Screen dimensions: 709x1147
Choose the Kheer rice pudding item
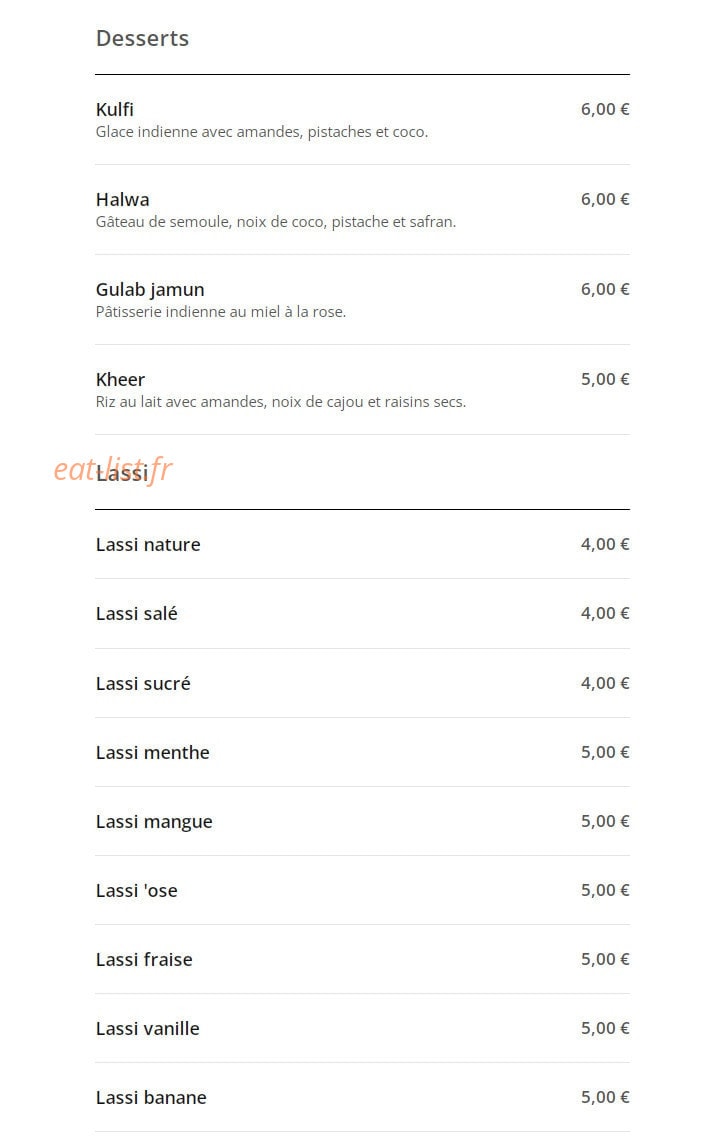pos(362,390)
